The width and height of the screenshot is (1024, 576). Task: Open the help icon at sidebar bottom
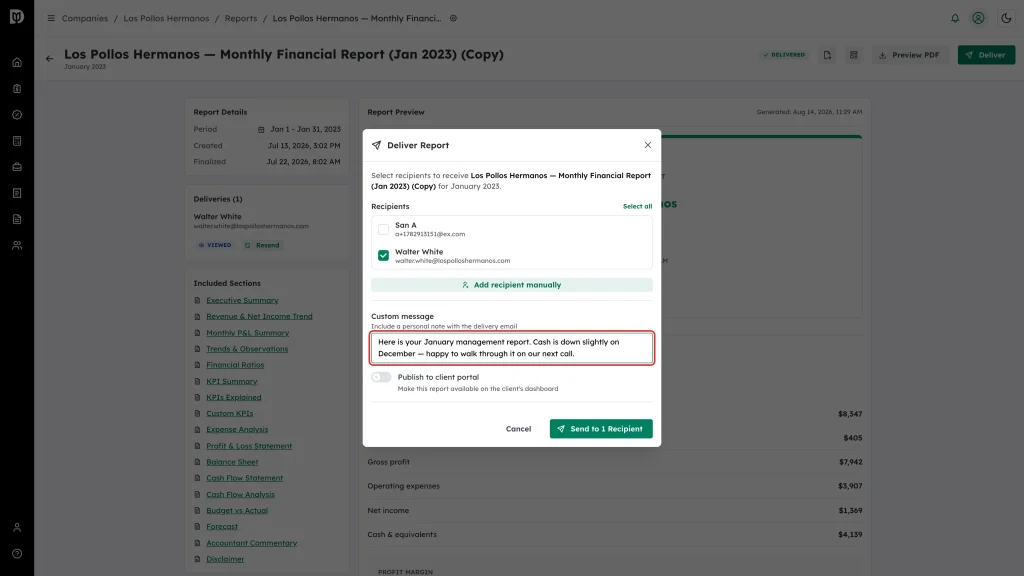(17, 554)
